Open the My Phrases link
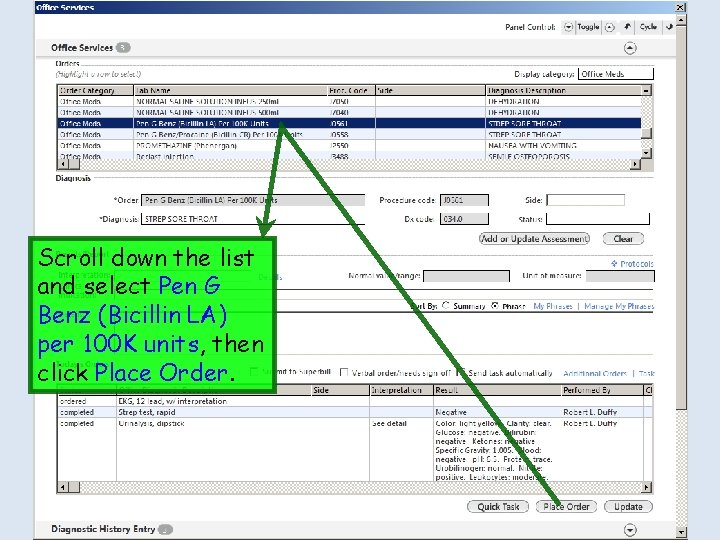720x540 pixels. (x=553, y=306)
